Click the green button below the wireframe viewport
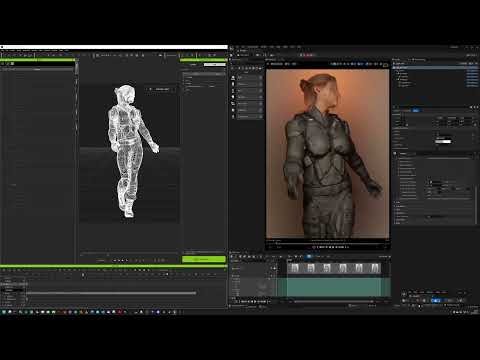Viewport: 480px width, 360px height. (x=204, y=259)
